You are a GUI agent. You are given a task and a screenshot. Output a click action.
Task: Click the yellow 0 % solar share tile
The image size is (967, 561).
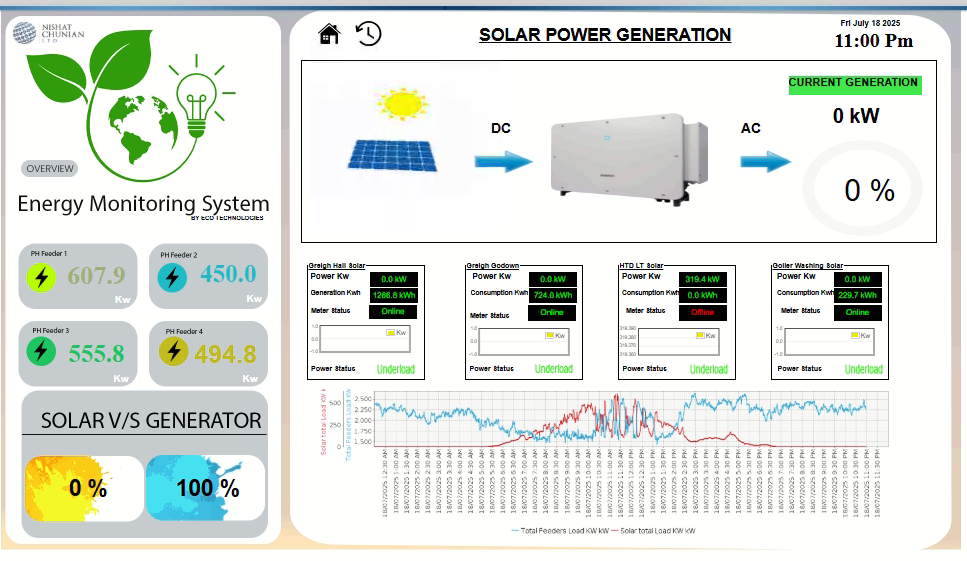click(x=84, y=488)
